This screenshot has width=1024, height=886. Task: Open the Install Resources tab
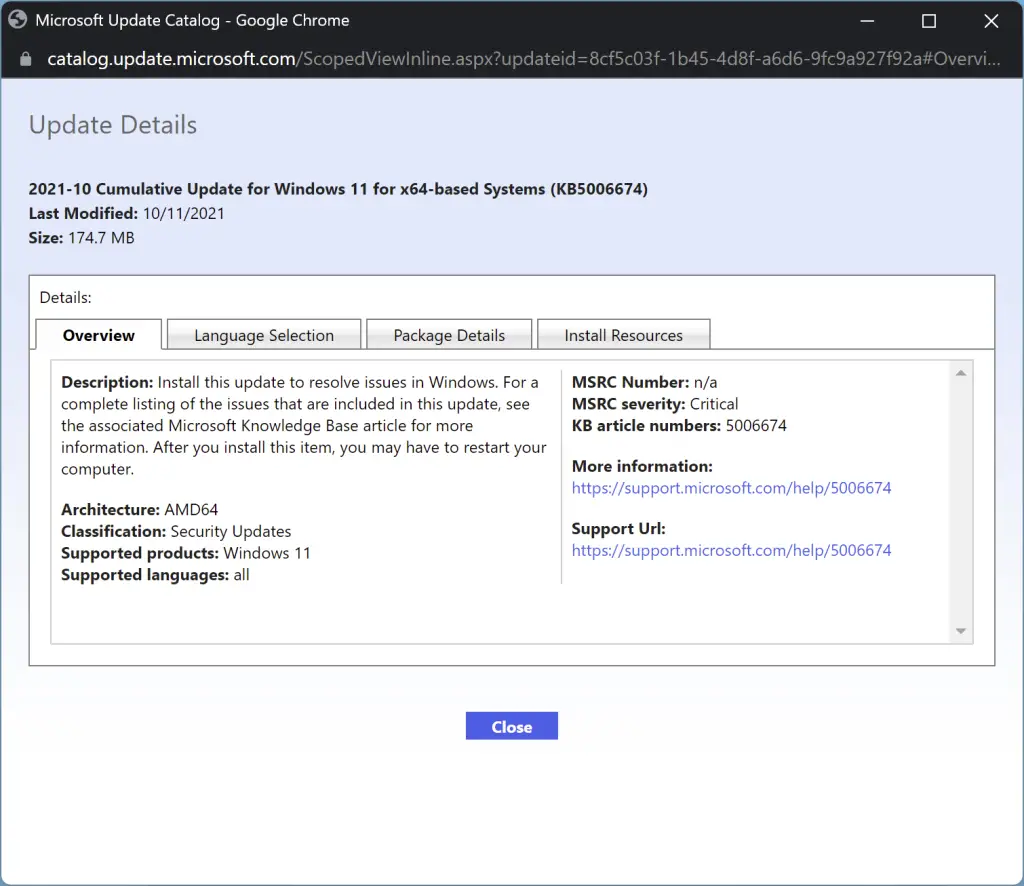tap(623, 335)
